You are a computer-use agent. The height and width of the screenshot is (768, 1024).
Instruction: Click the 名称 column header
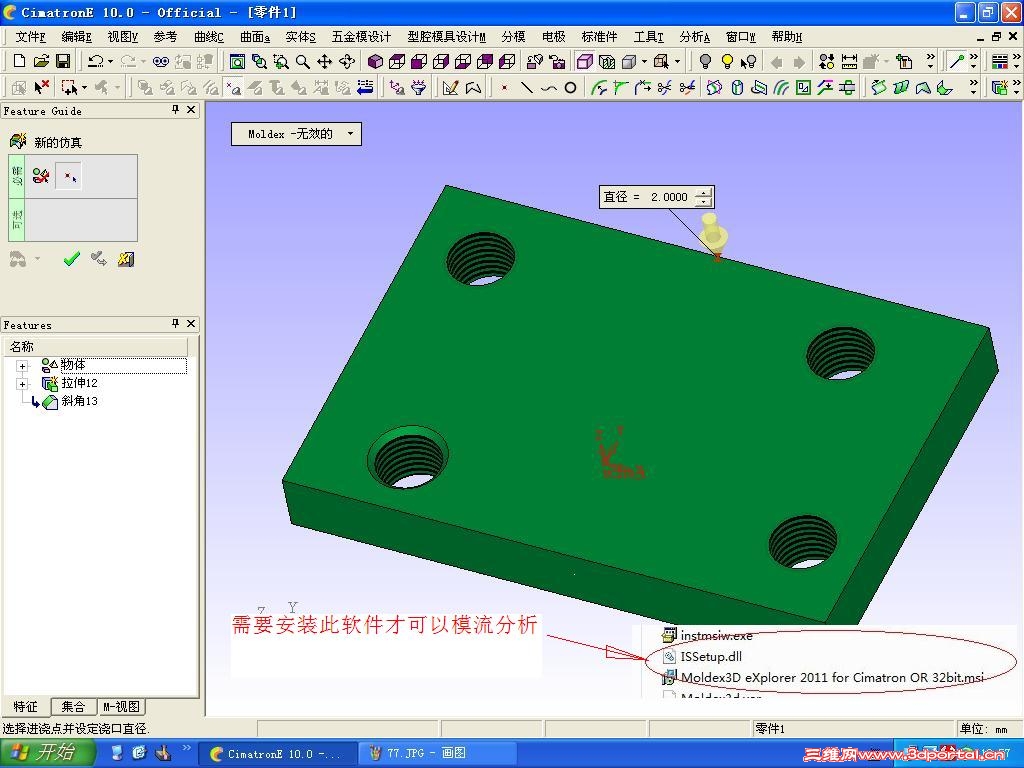pos(95,346)
